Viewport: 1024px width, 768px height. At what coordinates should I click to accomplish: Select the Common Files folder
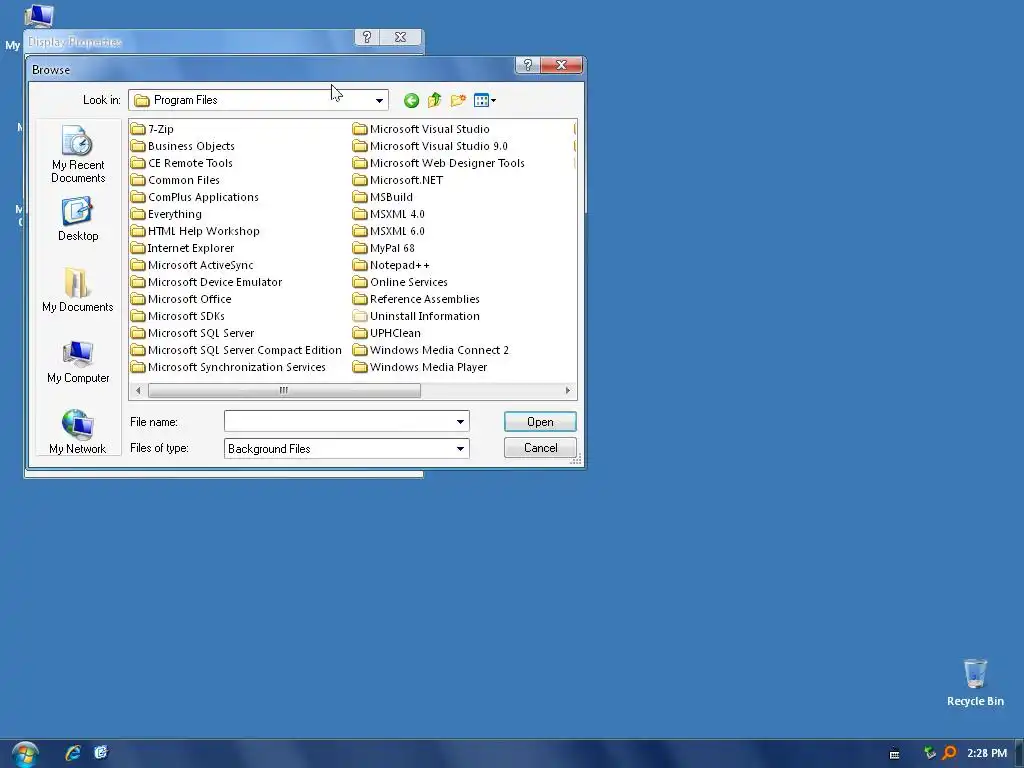(175, 180)
